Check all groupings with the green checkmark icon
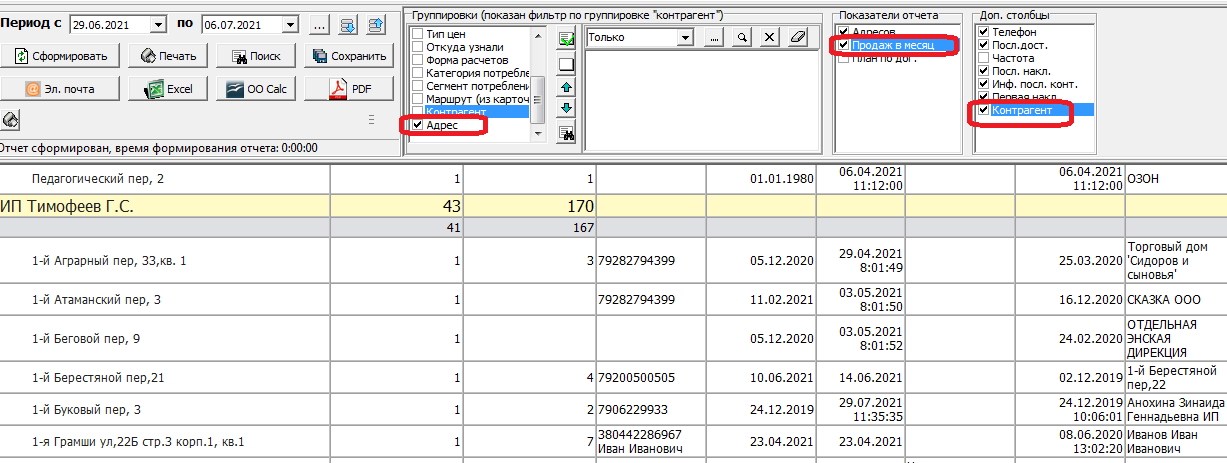This screenshot has width=1227, height=463. click(x=566, y=39)
